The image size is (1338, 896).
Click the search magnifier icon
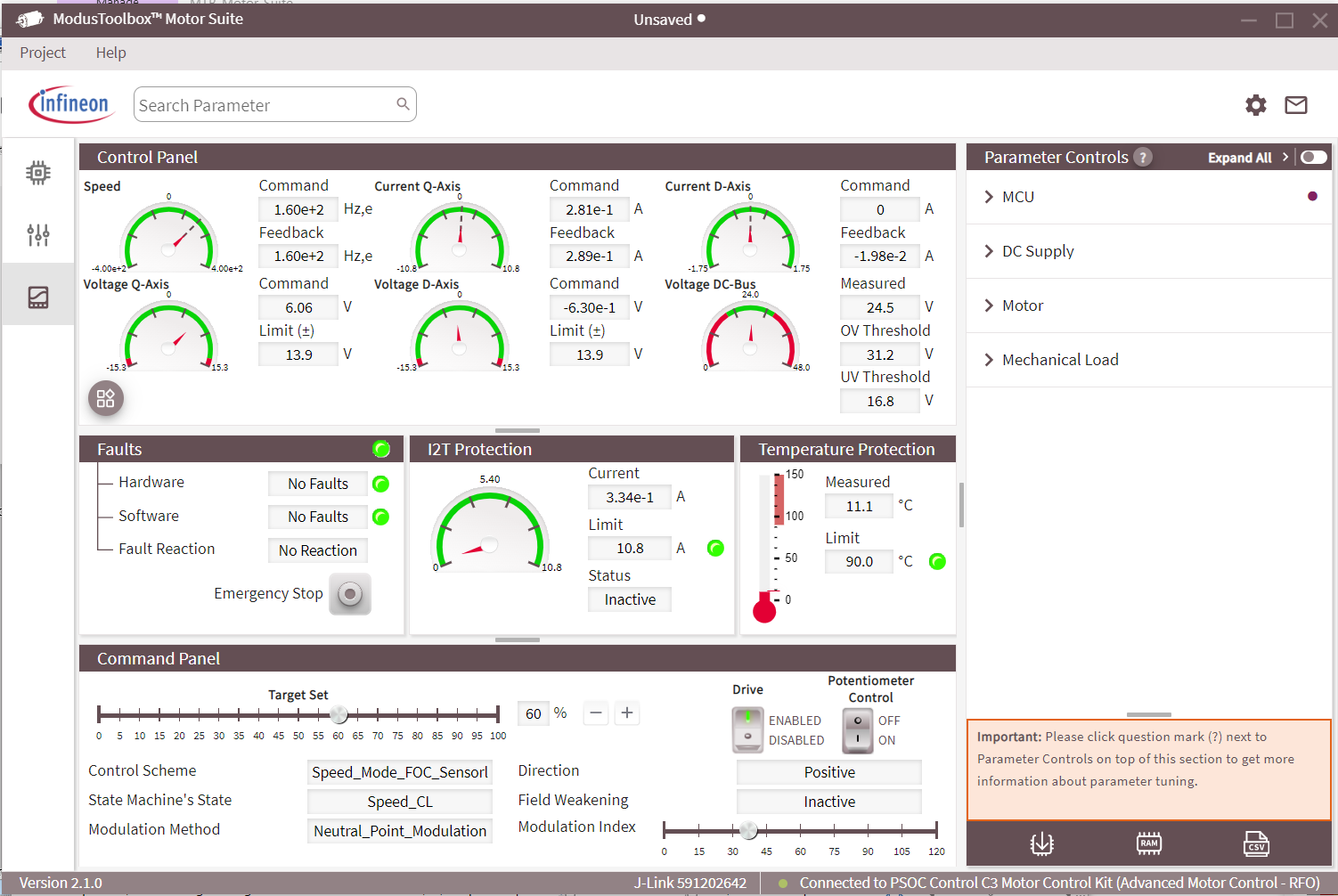pos(403,104)
